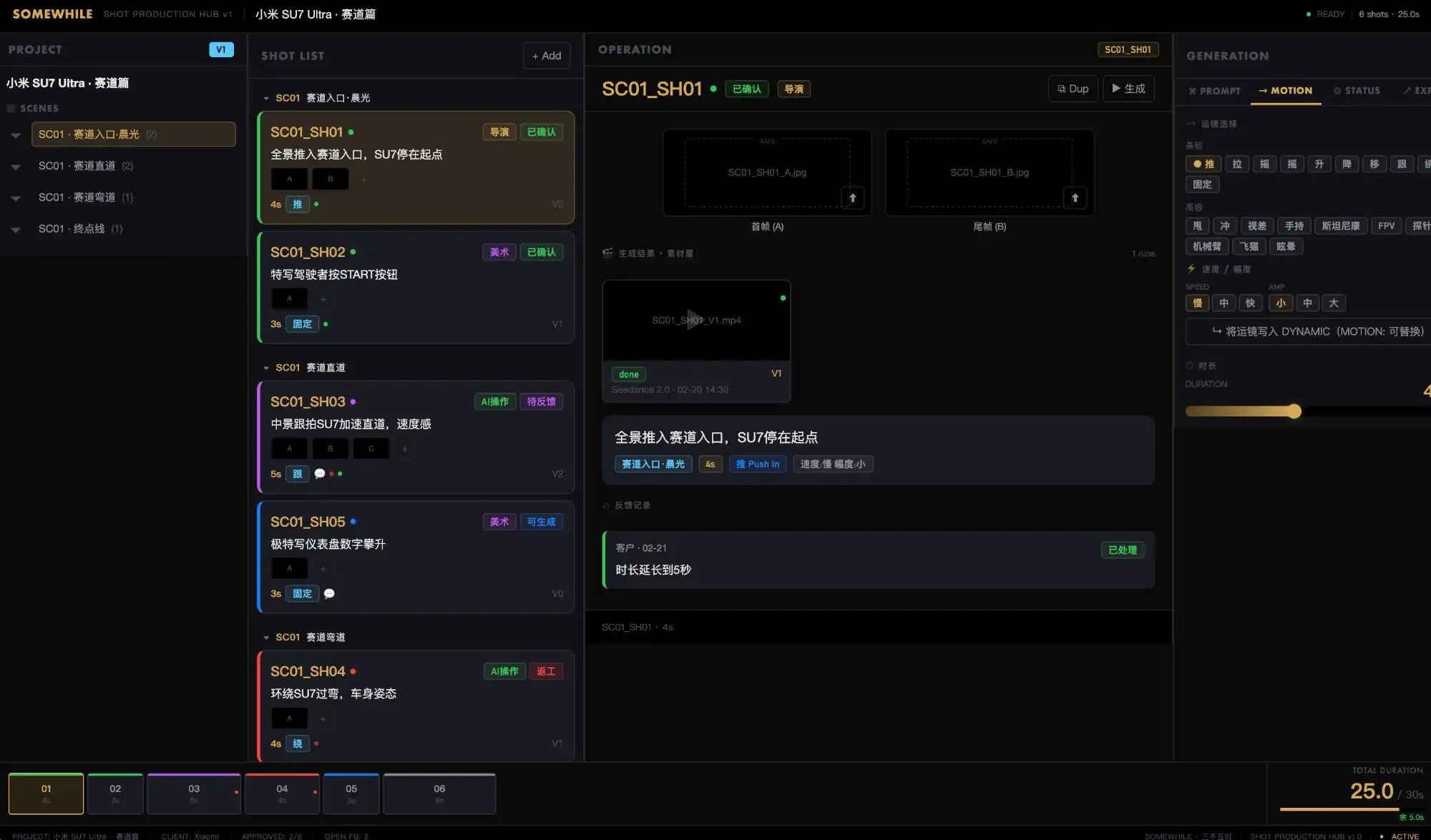Viewport: 1431px width, 840px height.
Task: Click the 赛道入口·晨光 scene tag in shot summary
Action: [653, 464]
